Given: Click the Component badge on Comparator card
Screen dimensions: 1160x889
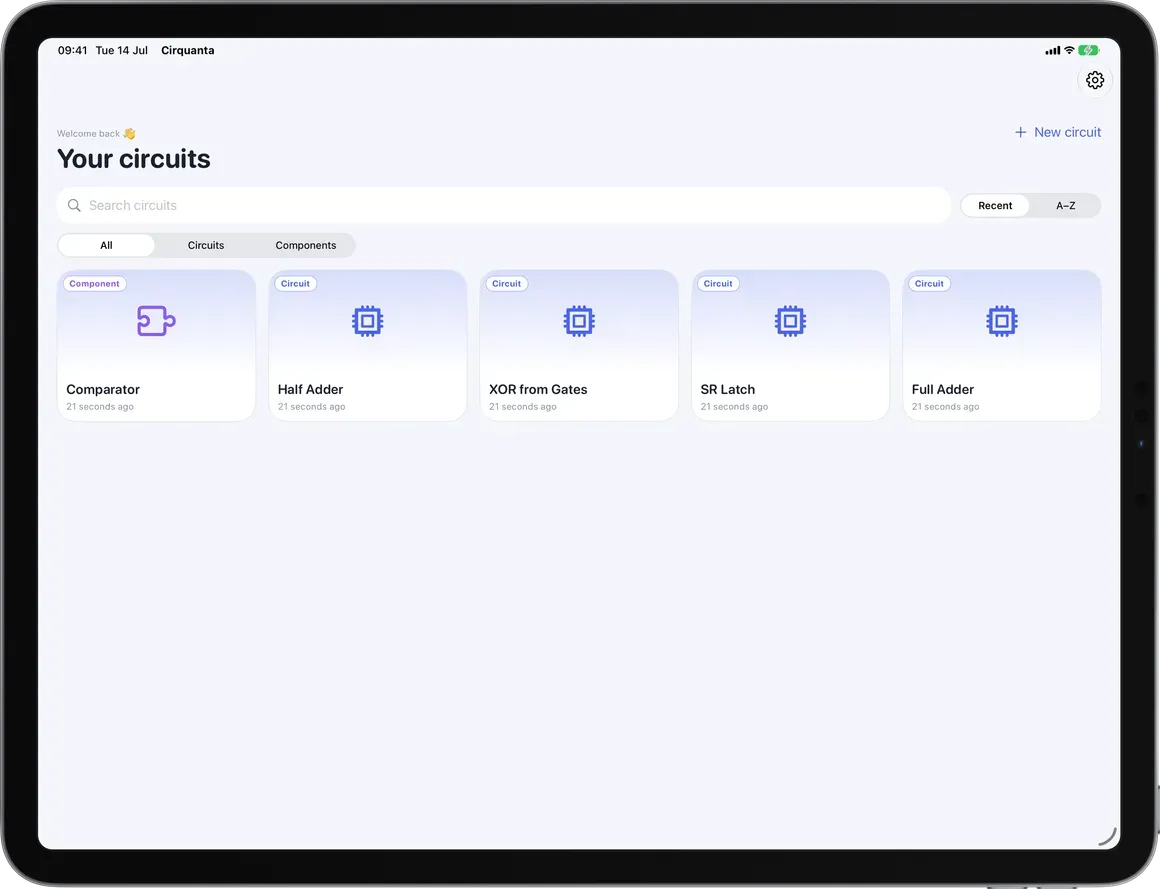Looking at the screenshot, I should click(x=94, y=284).
